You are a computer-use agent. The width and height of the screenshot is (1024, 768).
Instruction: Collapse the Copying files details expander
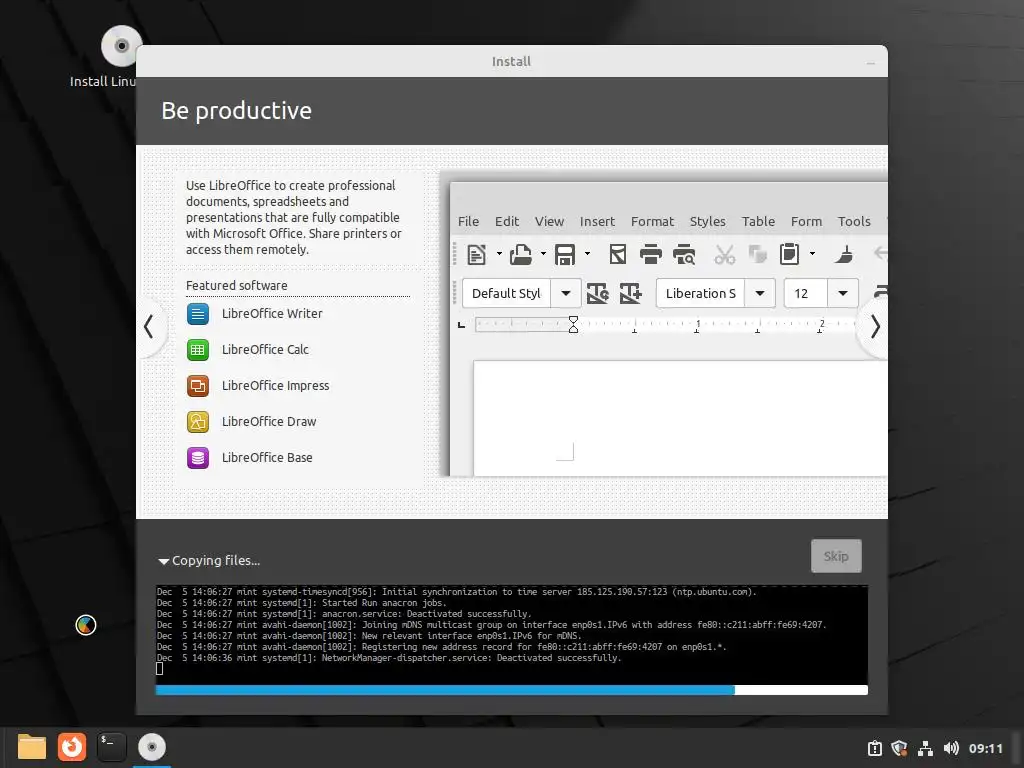point(164,561)
